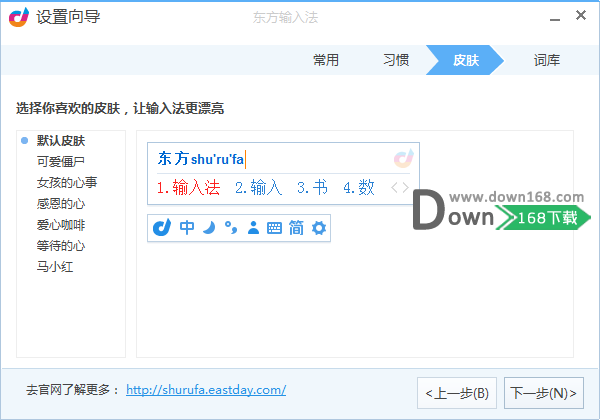Go to previous candidate page arrow
The image size is (600, 420).
pos(395,188)
